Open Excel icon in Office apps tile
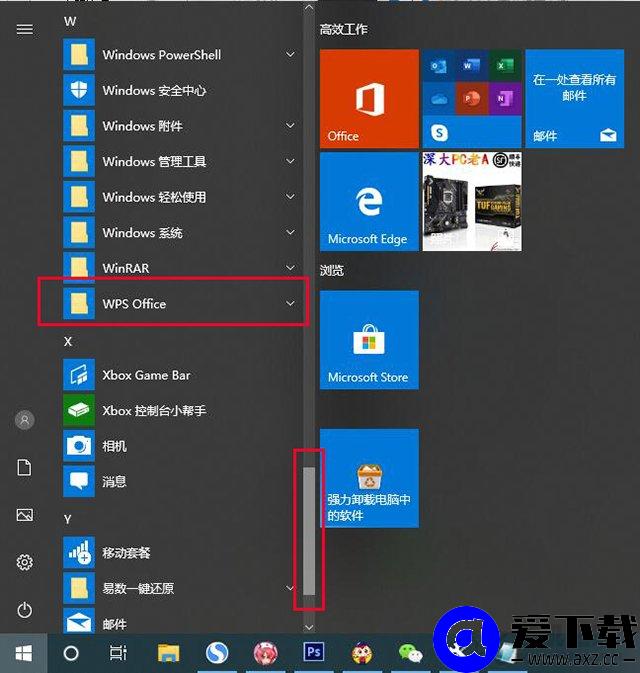The image size is (640, 673). coord(505,66)
